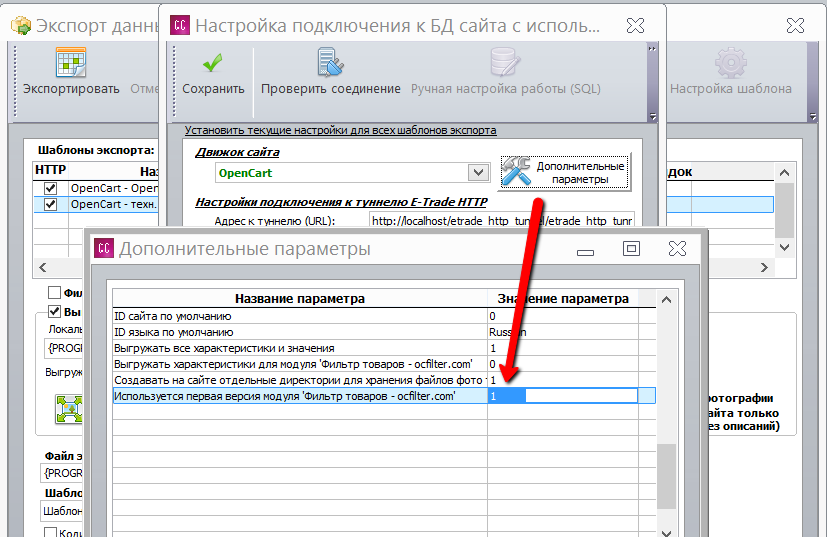
Task: Click the Шаблон input field
Action: click(62, 511)
